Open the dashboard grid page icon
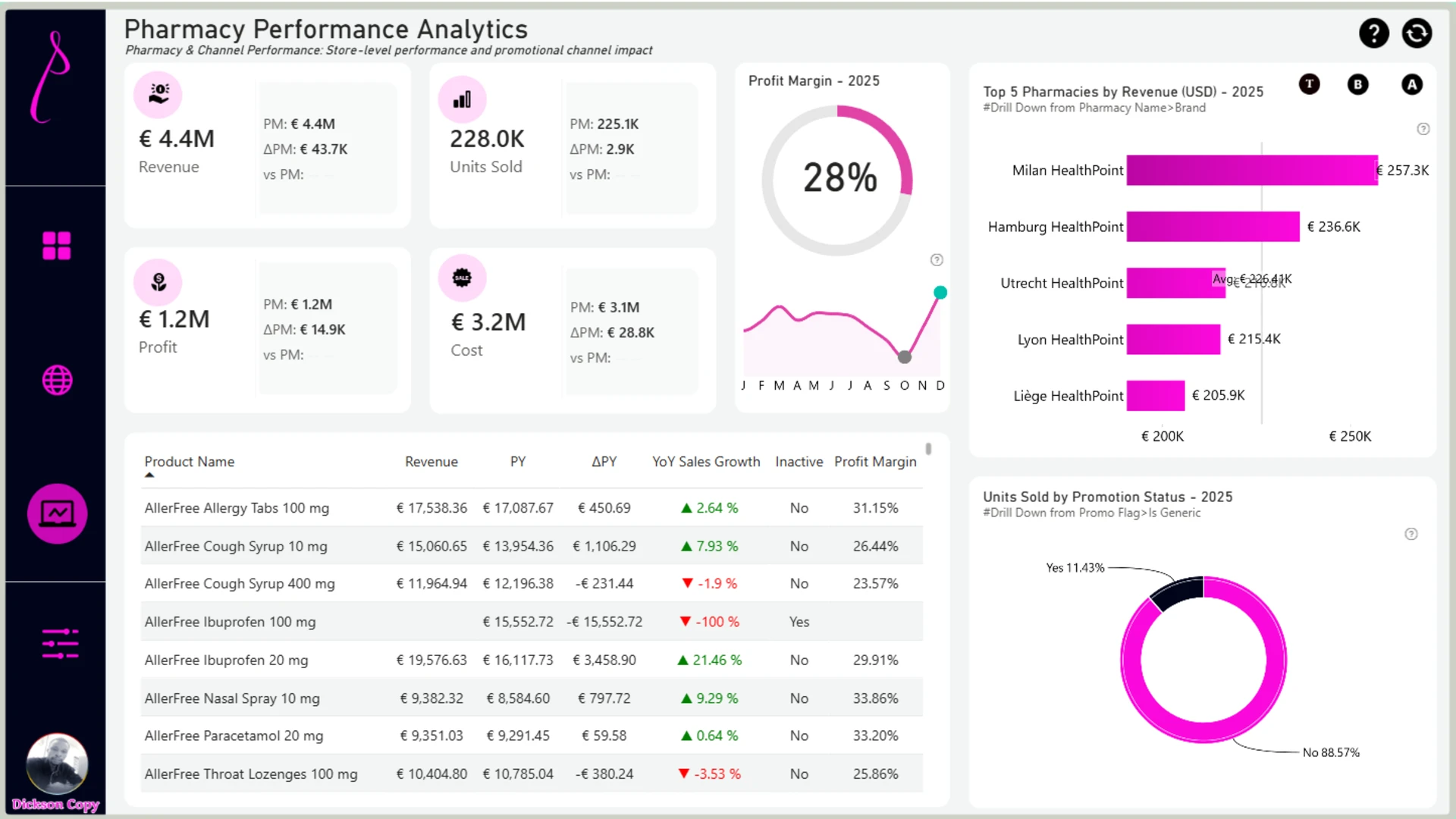 coord(57,246)
